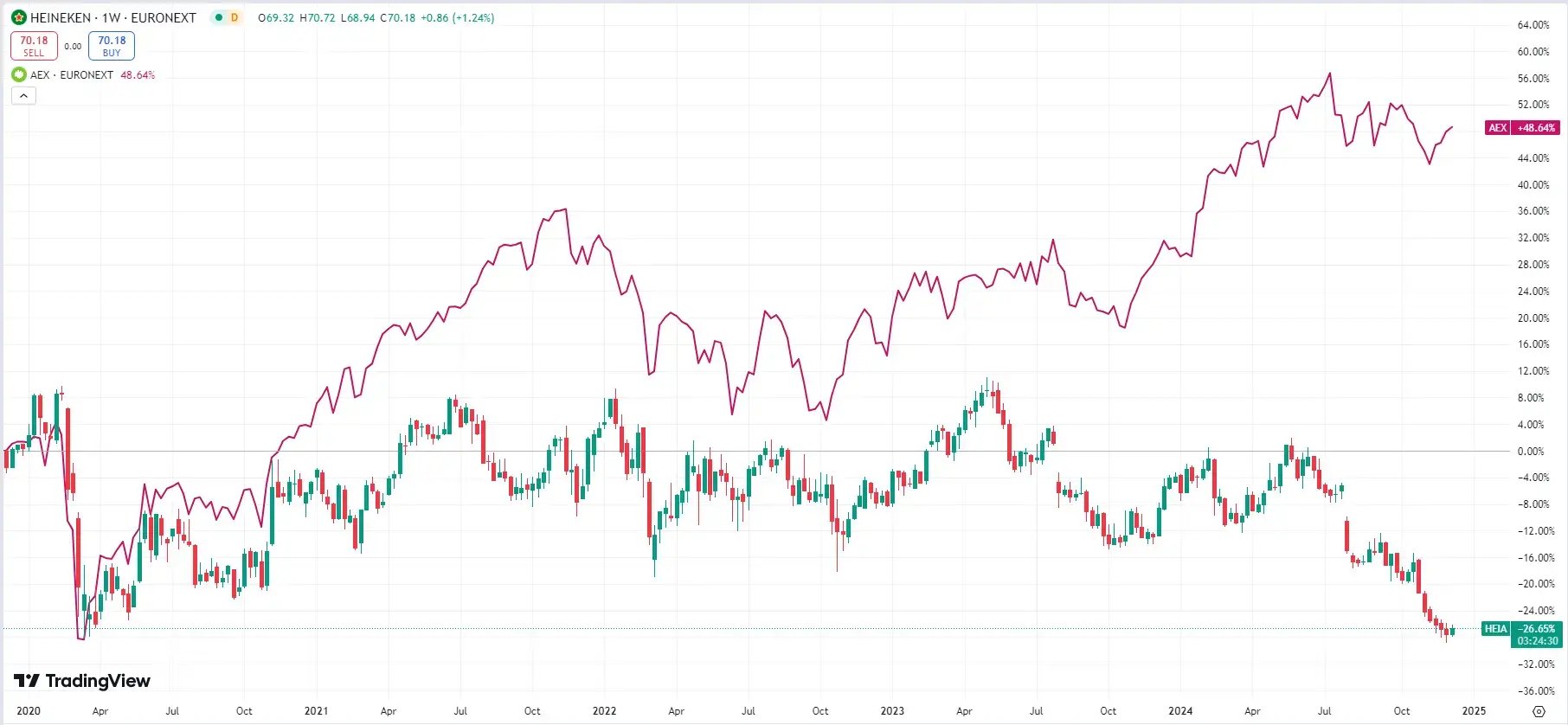
Task: Click the +48.64% price scale label
Action: coord(1537,127)
